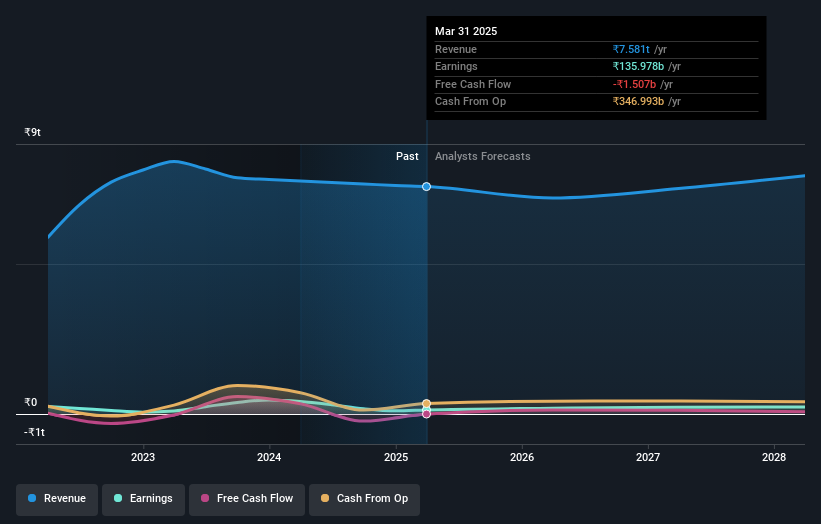The height and width of the screenshot is (524, 821).
Task: Click the 2025 x-axis label
Action: (x=396, y=457)
